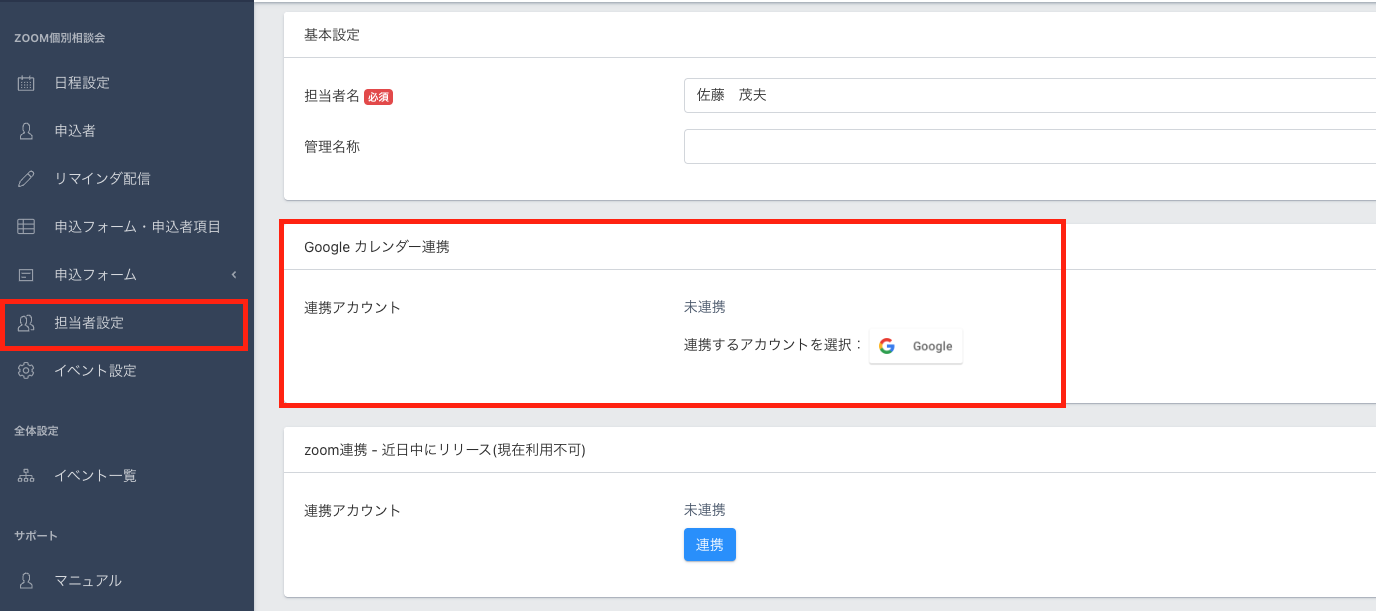
Task: Open 日程設定 in the sidebar
Action: tap(82, 83)
